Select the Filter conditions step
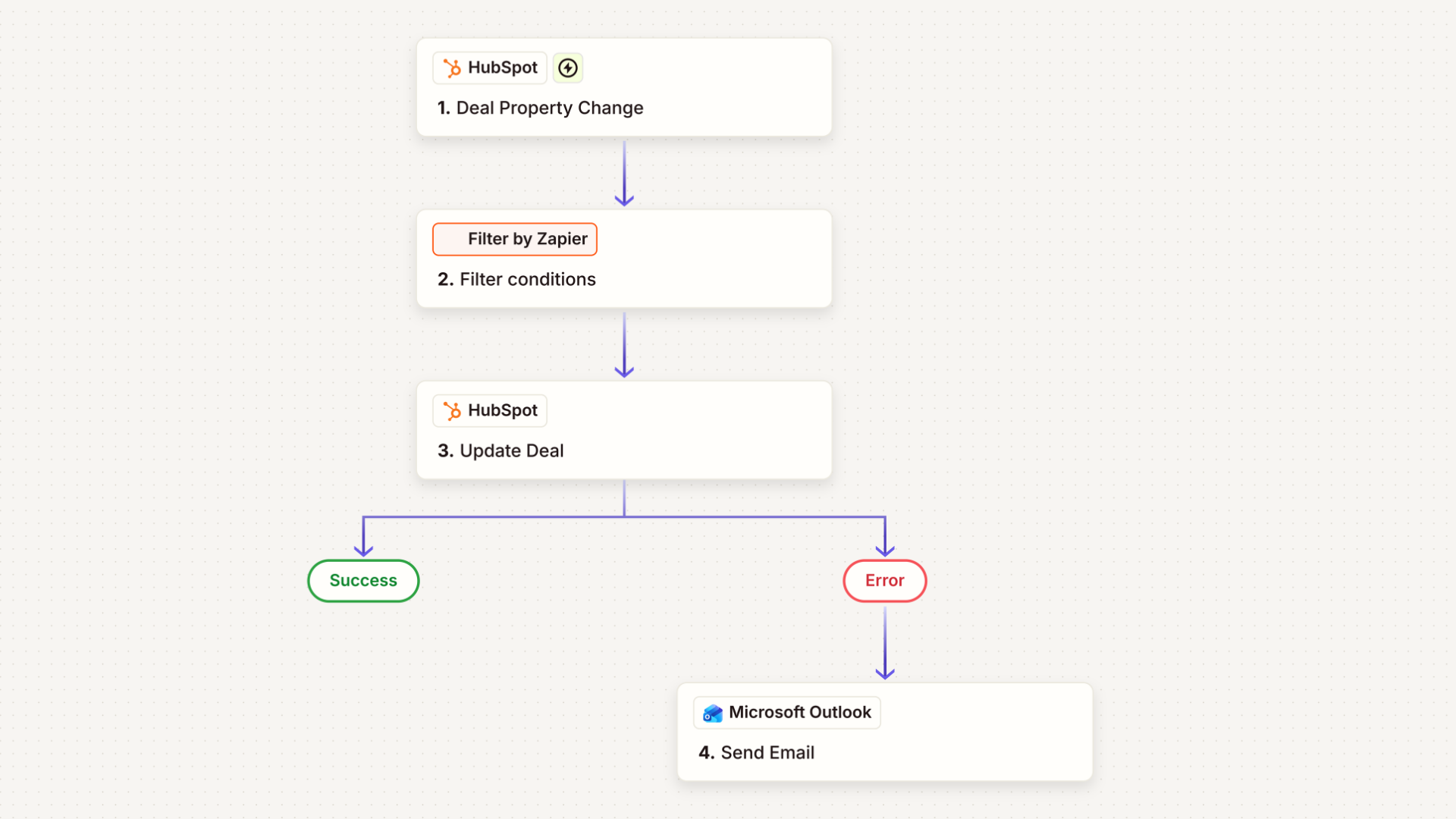Image resolution: width=1456 pixels, height=819 pixels. 624,259
